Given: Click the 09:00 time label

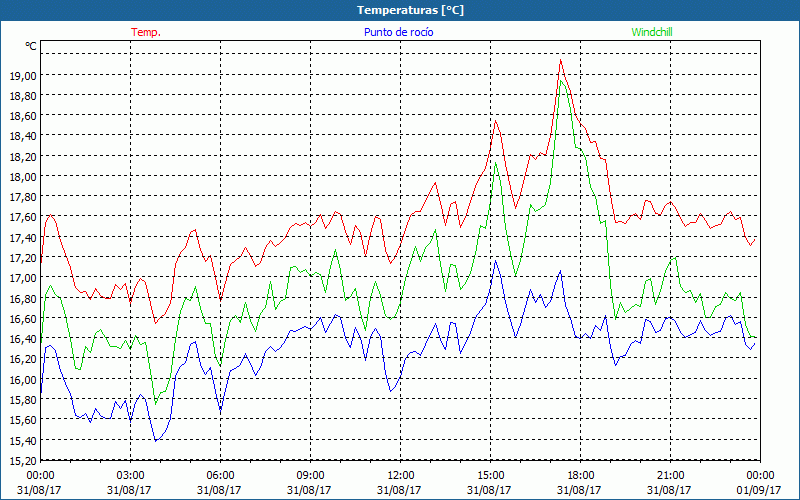Looking at the screenshot, I should coord(310,476).
